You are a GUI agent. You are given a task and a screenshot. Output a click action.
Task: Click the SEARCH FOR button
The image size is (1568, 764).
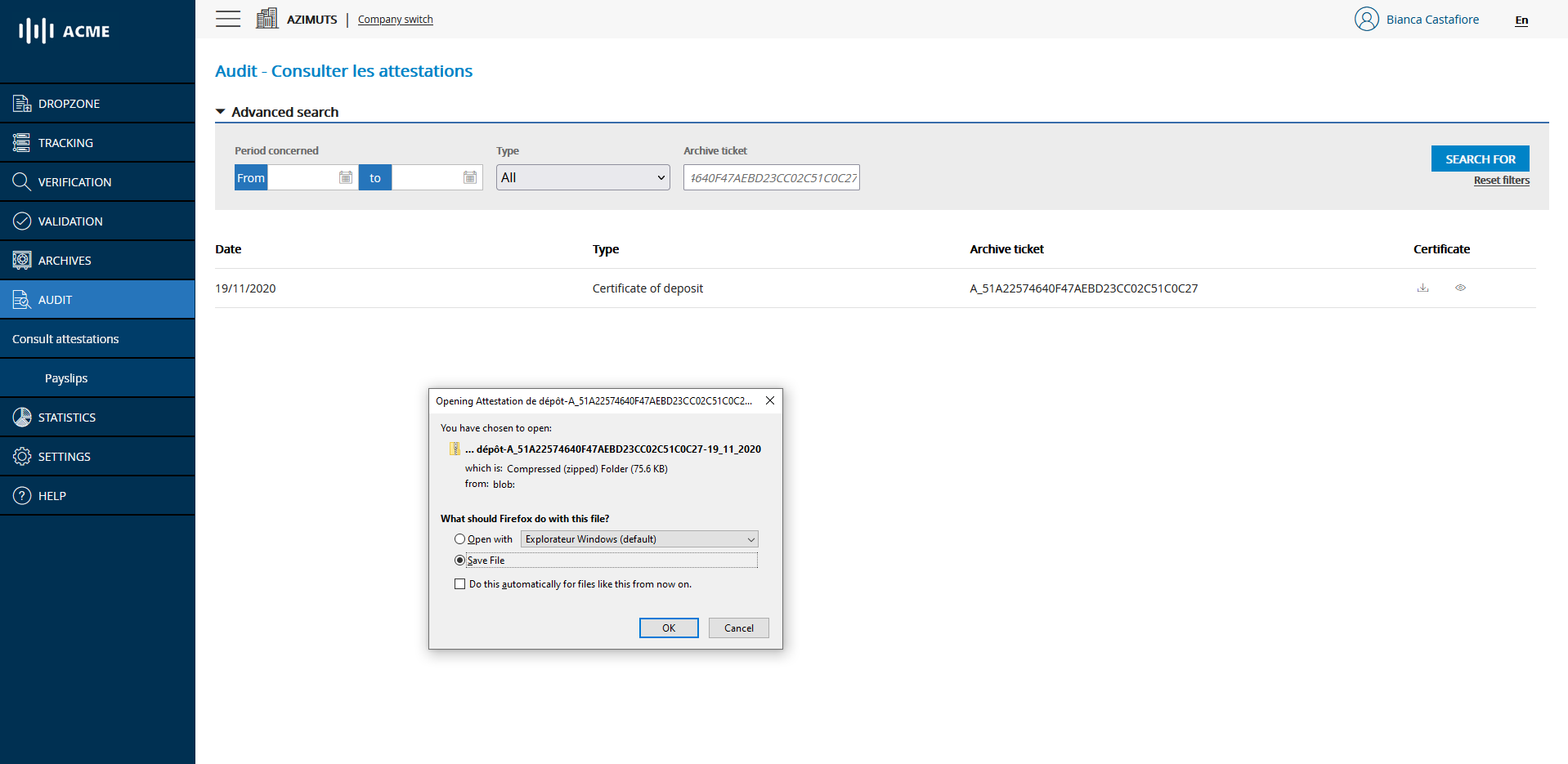(1480, 159)
